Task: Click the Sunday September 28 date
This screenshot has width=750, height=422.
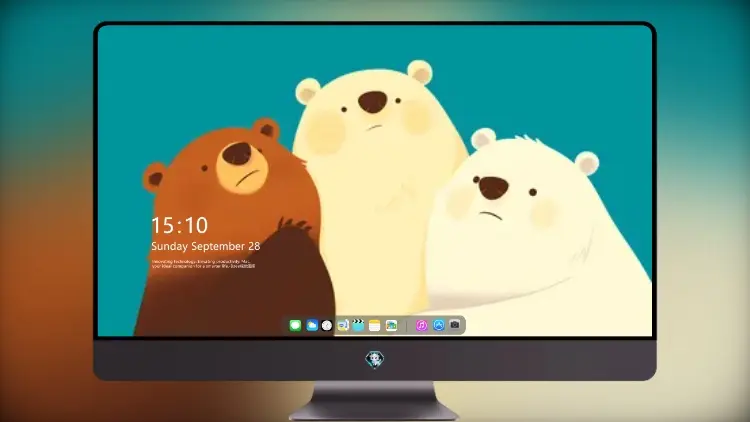Action: (x=206, y=246)
